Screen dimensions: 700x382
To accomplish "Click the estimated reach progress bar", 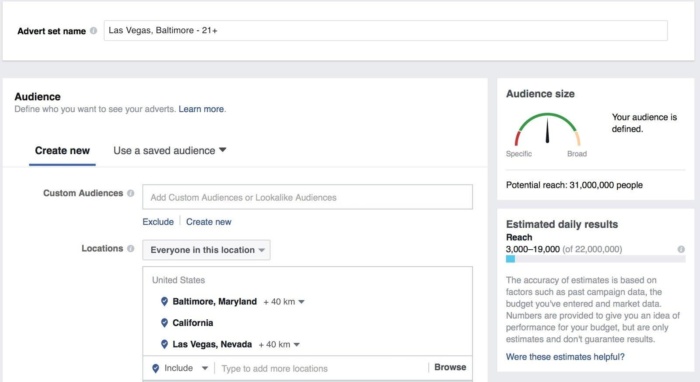I will coord(595,259).
